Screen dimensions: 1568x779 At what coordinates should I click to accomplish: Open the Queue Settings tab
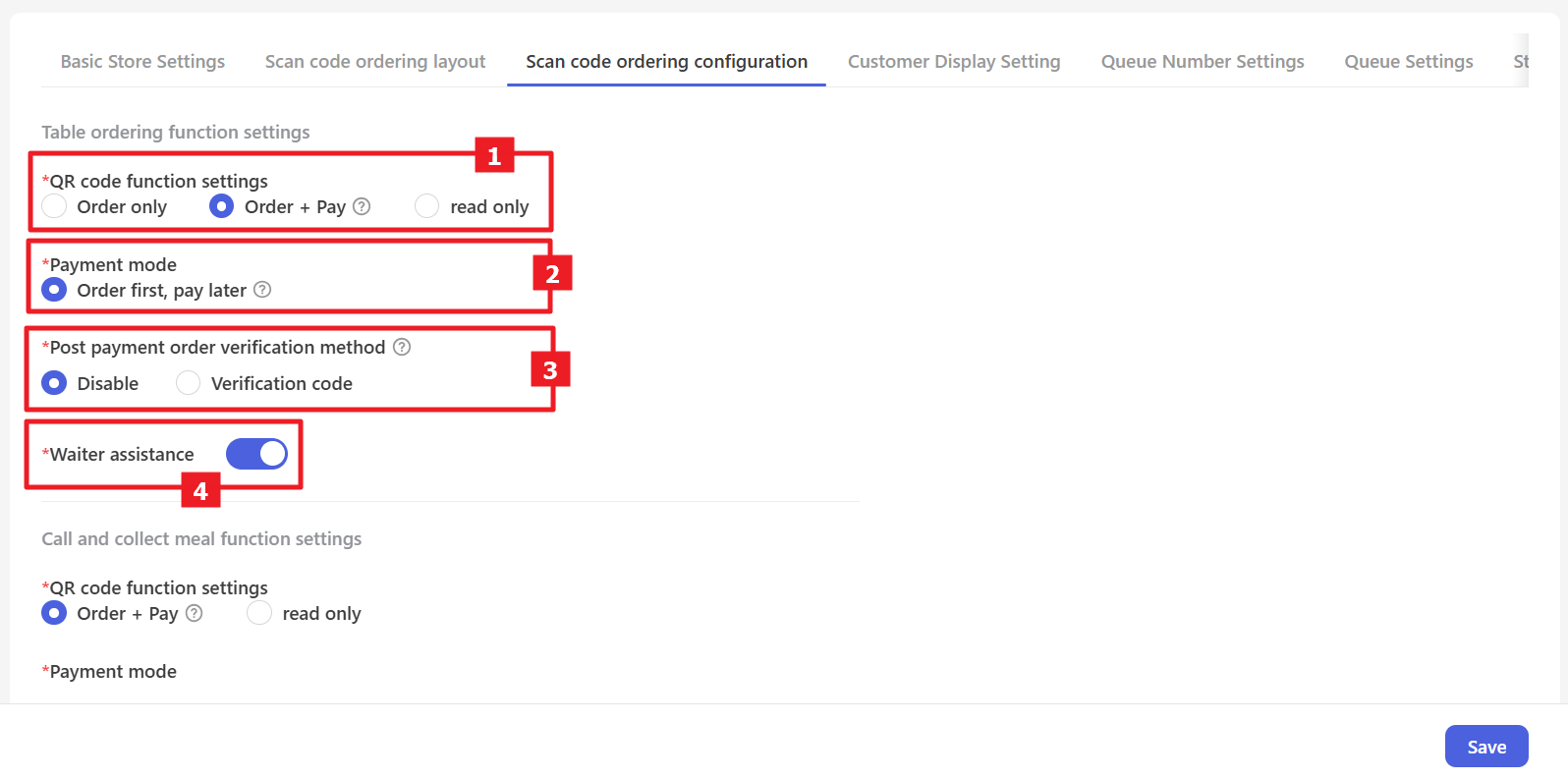click(1409, 62)
